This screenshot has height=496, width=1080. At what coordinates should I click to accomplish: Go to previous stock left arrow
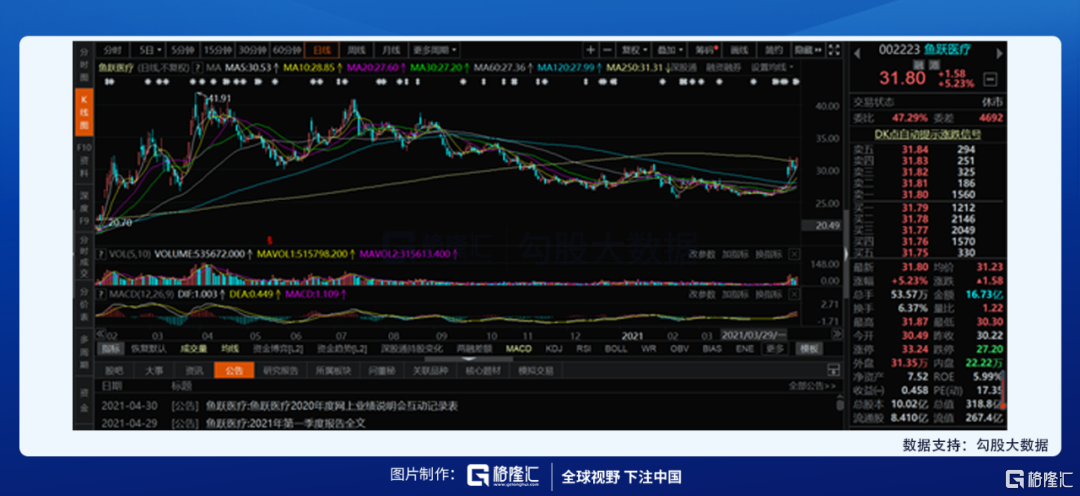point(858,54)
